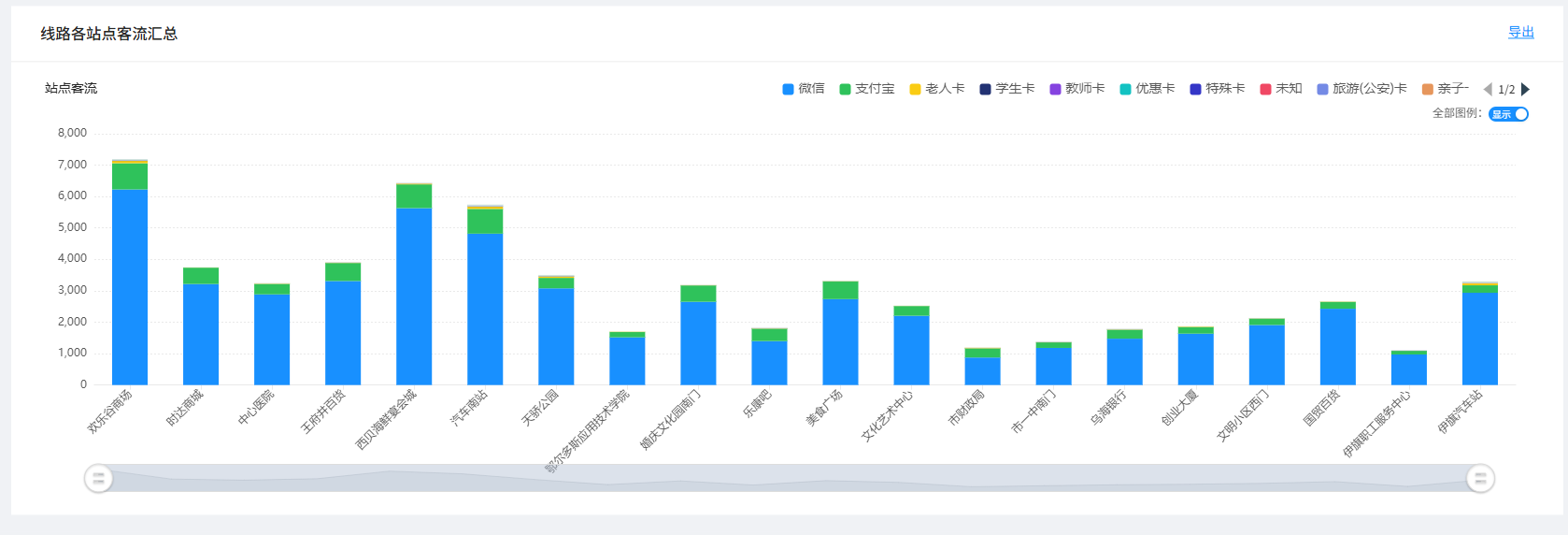This screenshot has height=535, width=1568.
Task: Toggle the 旅游(公安)卡 legend item
Action: coord(1362,89)
